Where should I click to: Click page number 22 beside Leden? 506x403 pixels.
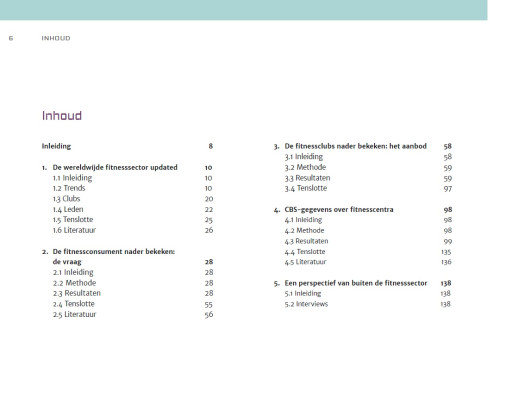pos(209,210)
